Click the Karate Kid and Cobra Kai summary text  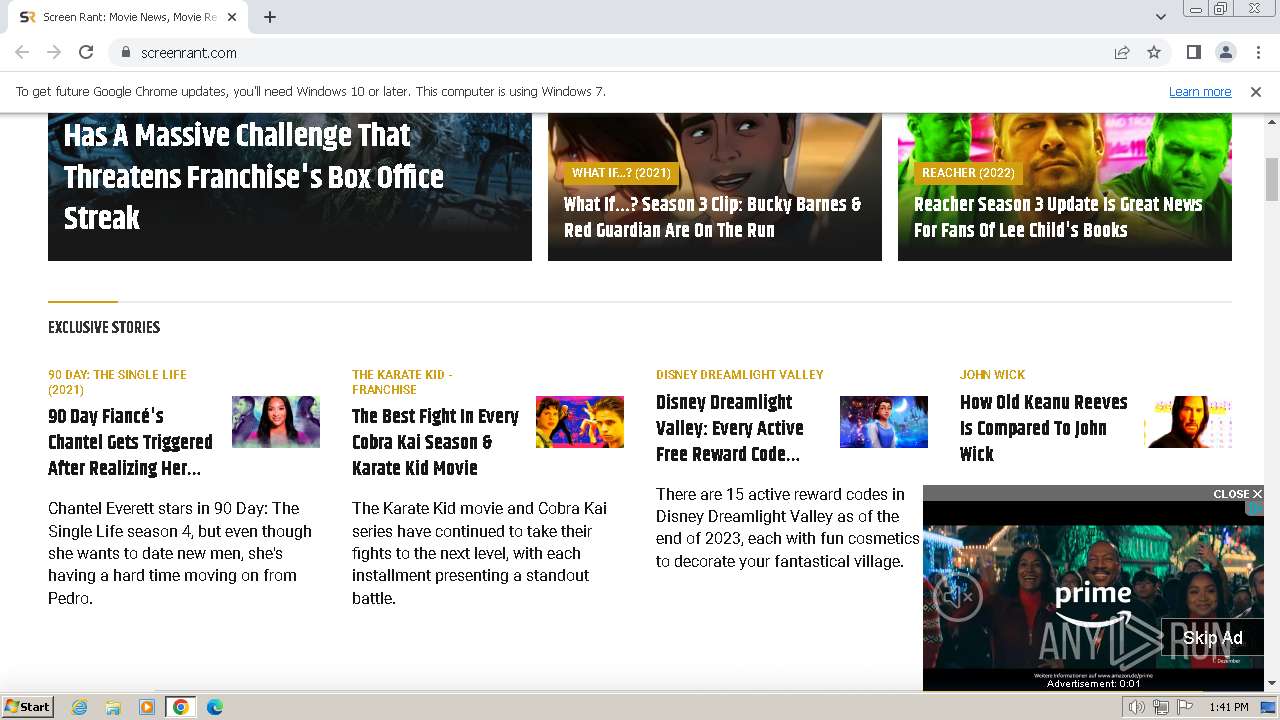point(479,553)
